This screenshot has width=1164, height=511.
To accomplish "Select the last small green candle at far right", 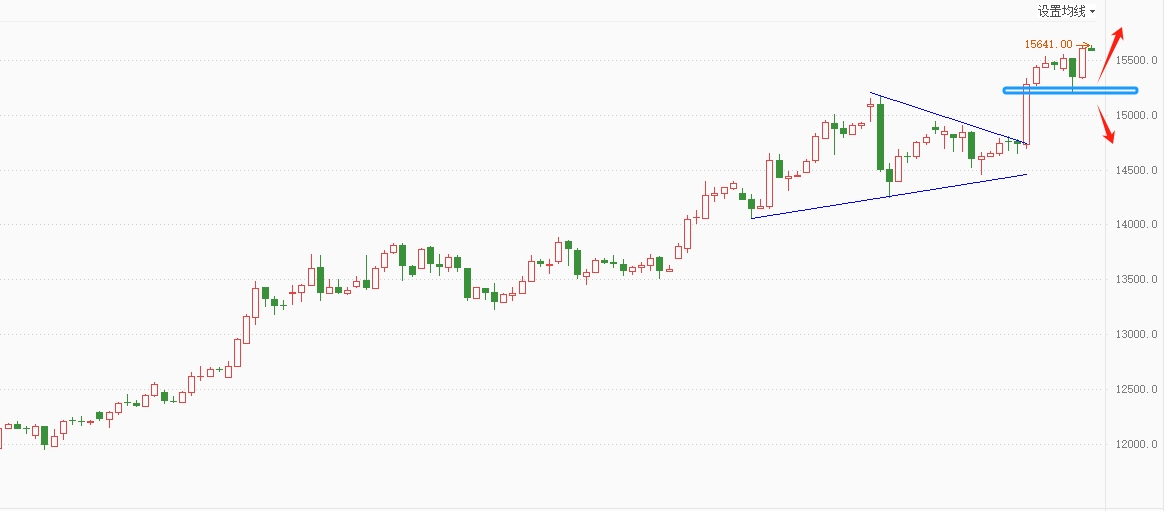I will (x=1091, y=48).
